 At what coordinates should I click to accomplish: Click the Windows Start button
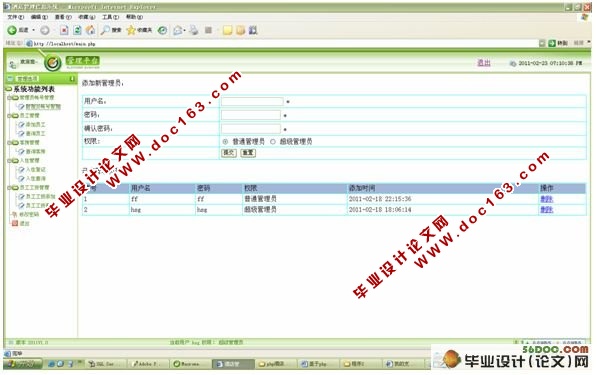coord(22,364)
